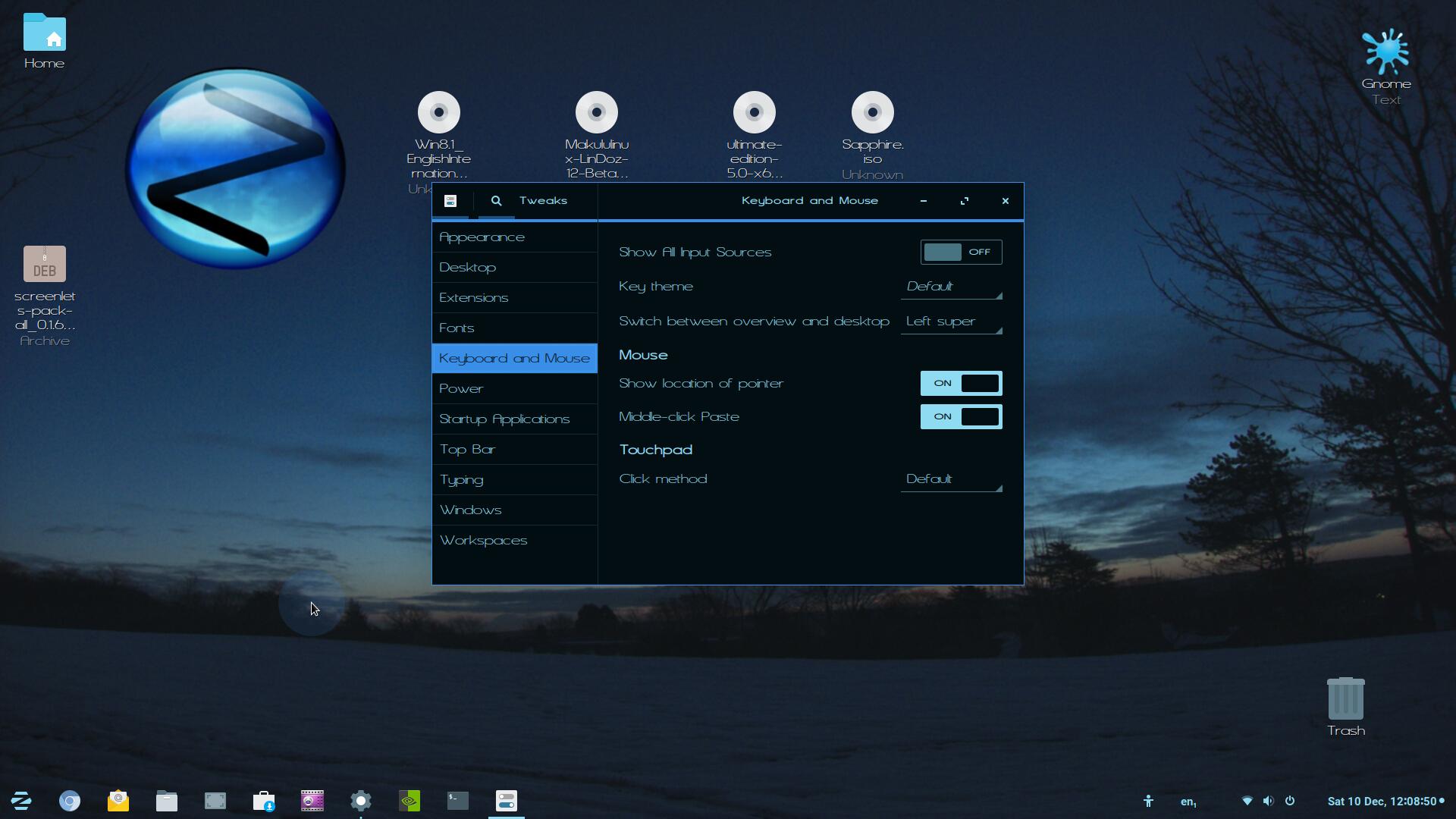
Task: Enable Show location of pointer toggle
Action: [x=959, y=383]
